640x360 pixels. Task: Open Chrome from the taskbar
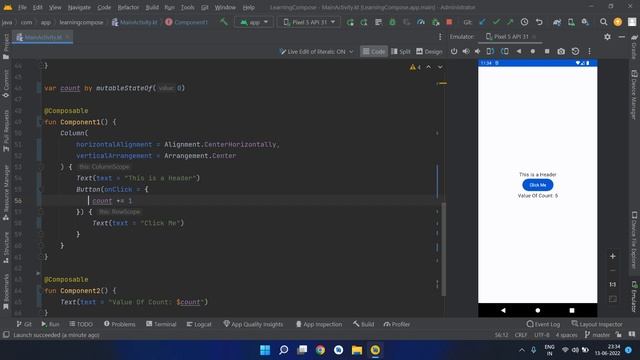[320, 350]
